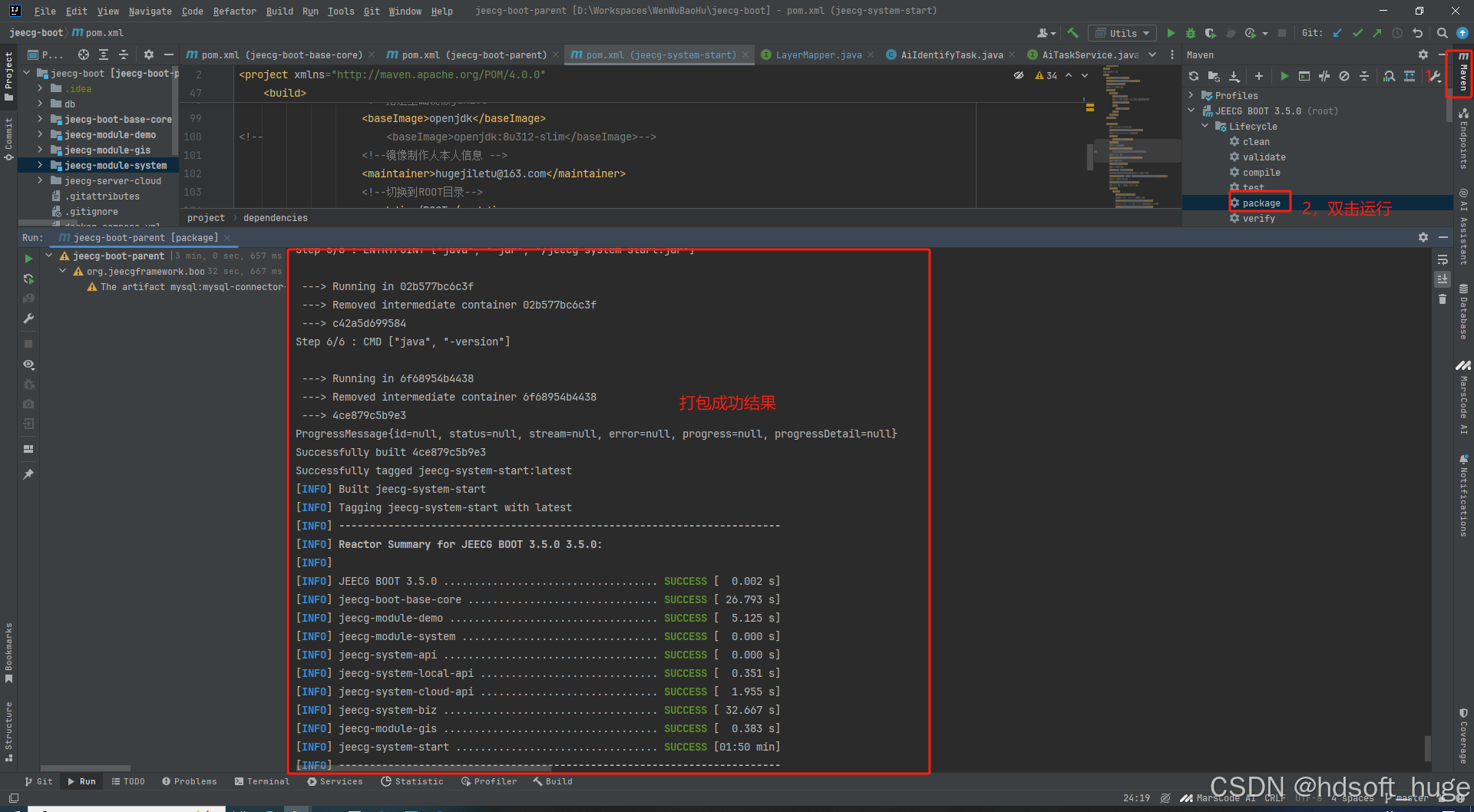Image resolution: width=1474 pixels, height=812 pixels.
Task: Click the Build Project hammer icon
Action: pos(1073,33)
